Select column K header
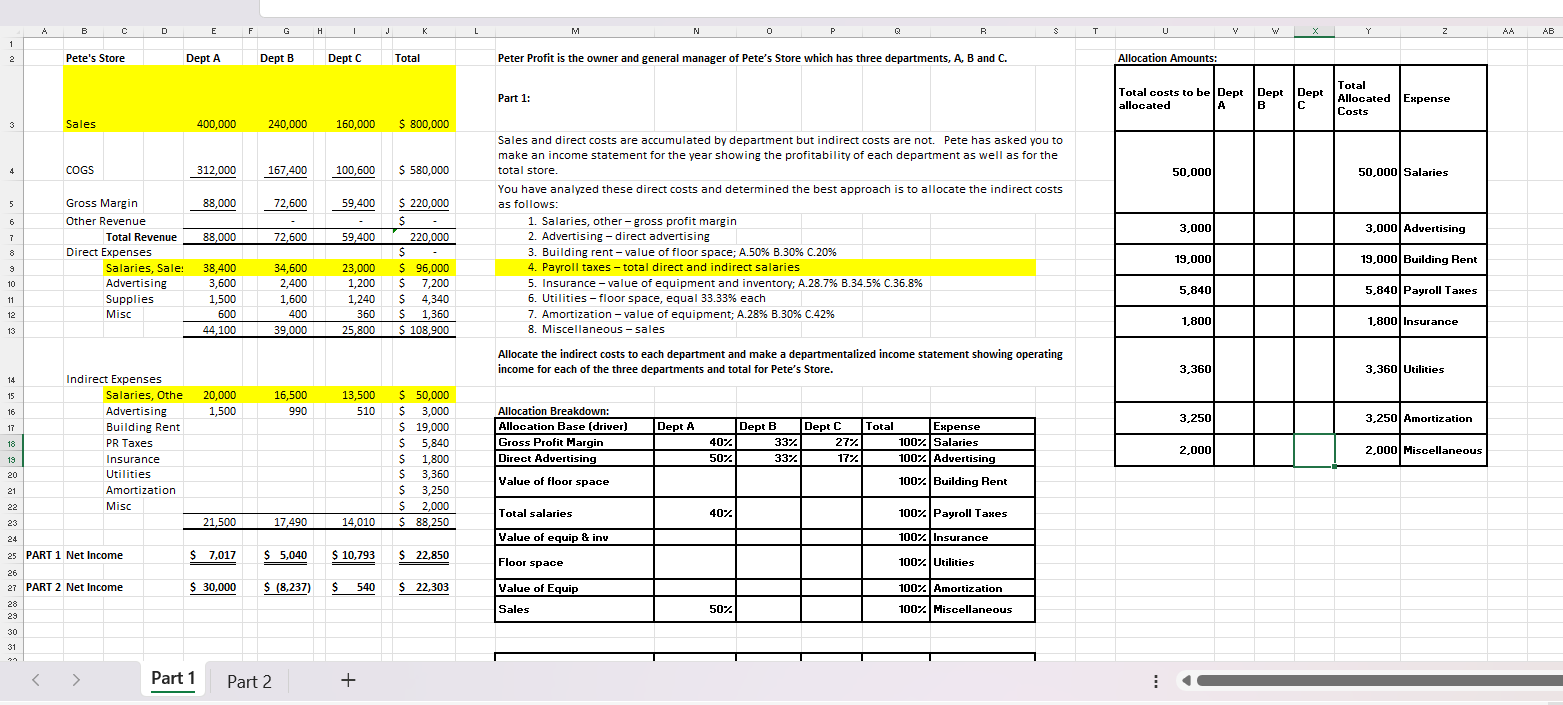Image resolution: width=1563 pixels, height=705 pixels. [x=424, y=30]
